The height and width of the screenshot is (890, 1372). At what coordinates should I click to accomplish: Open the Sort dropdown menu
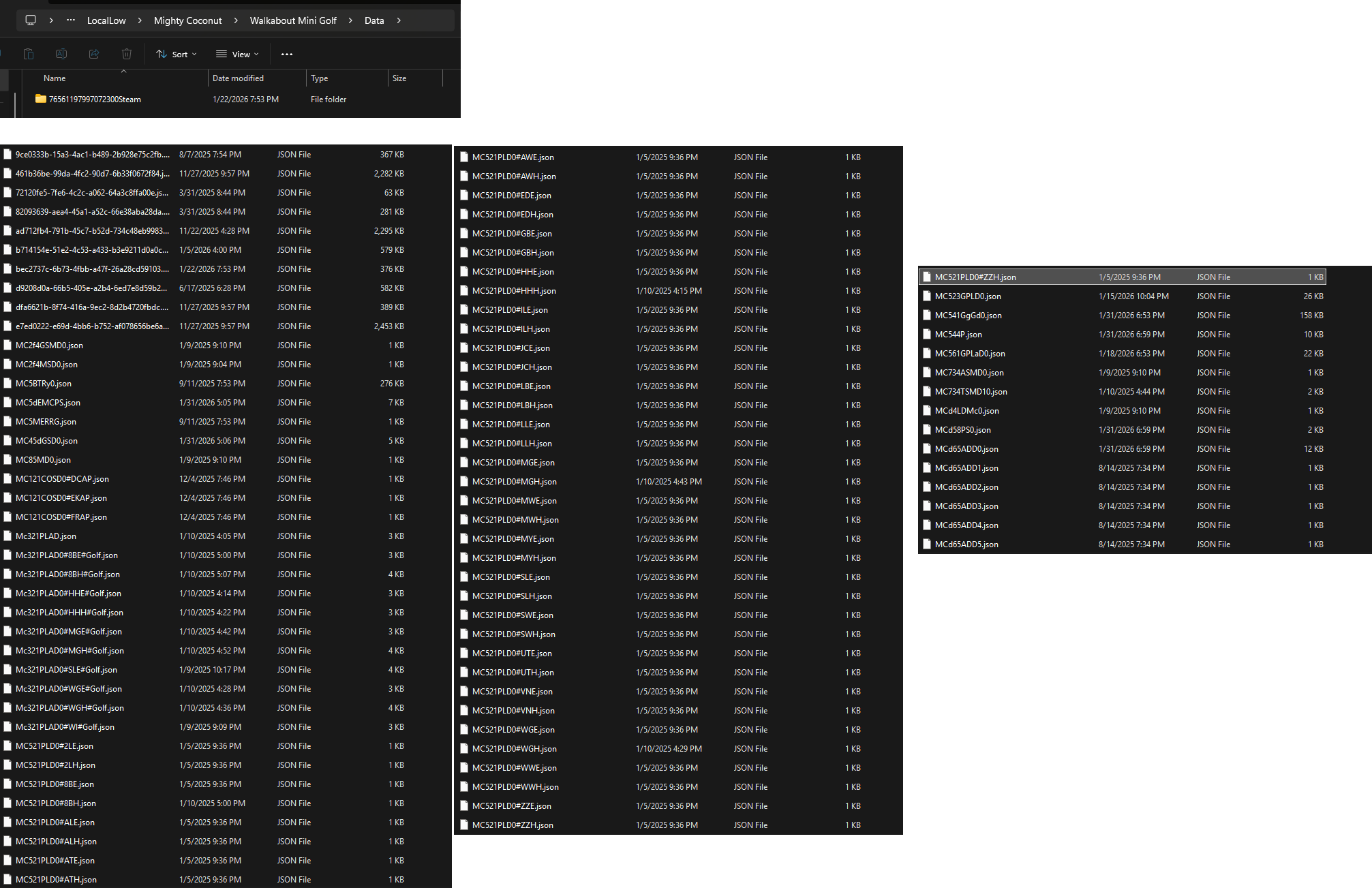point(176,55)
